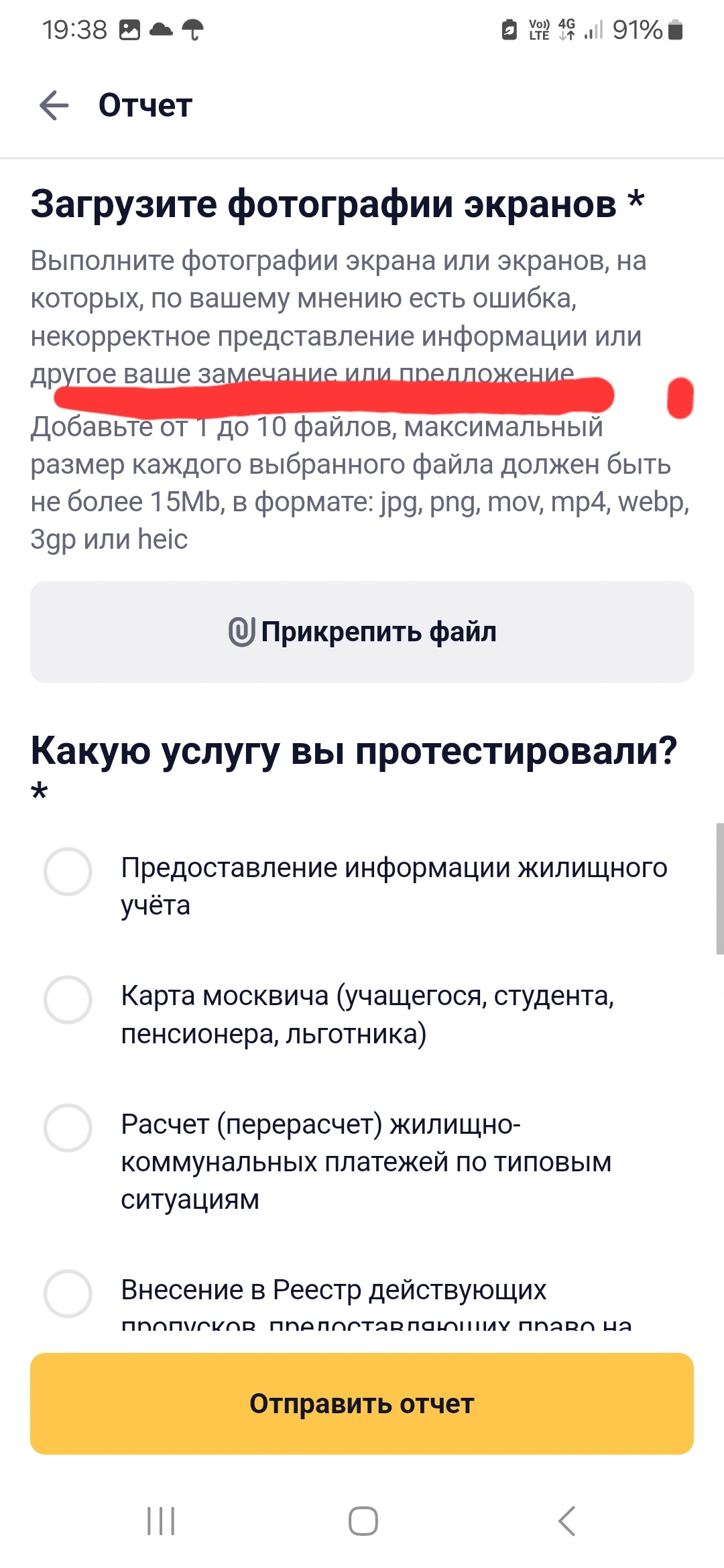
Task: Pick Внесение в Реестр действующих пропусков
Action: pyautogui.click(x=362, y=1300)
